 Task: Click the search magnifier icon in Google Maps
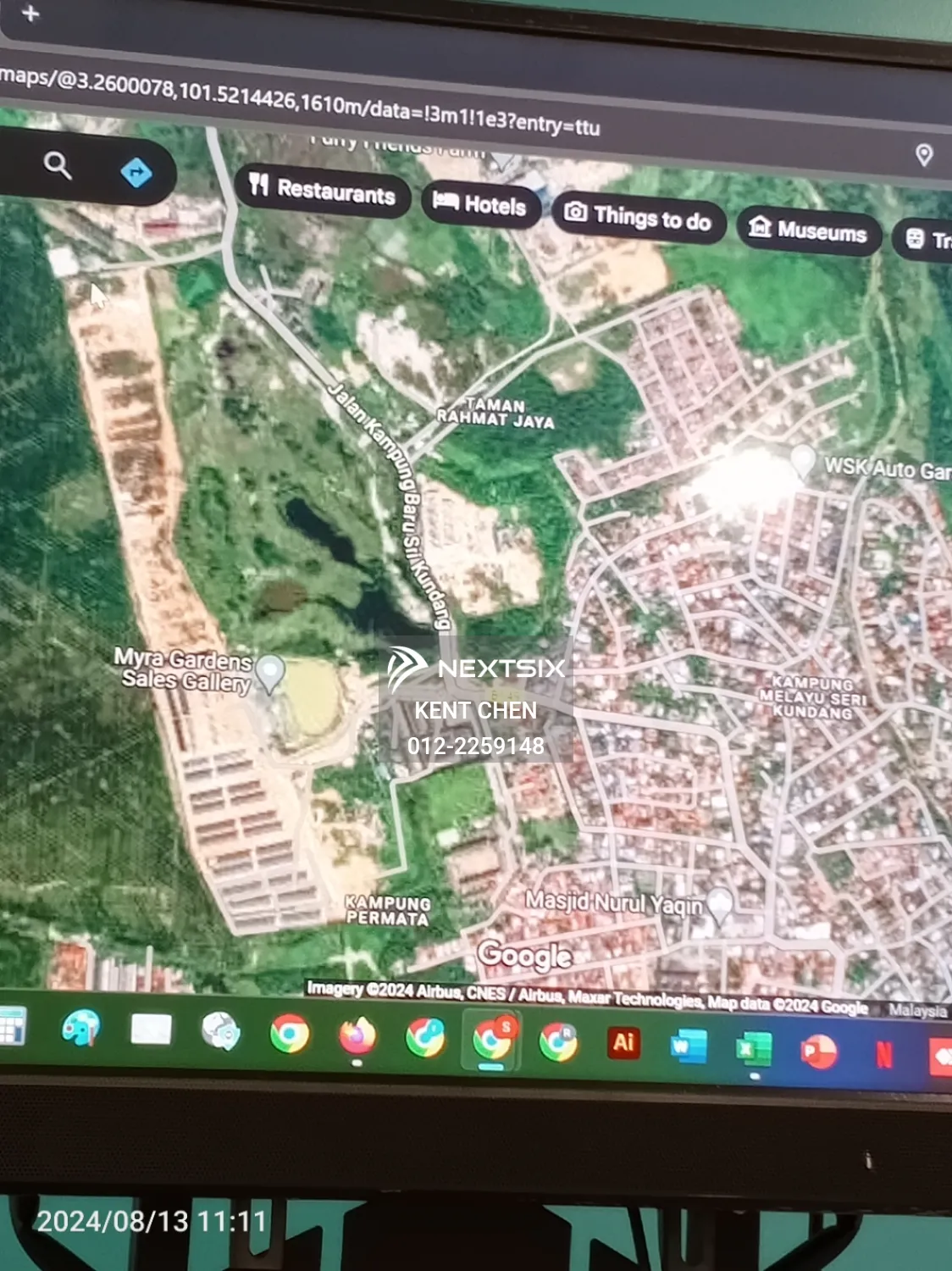click(x=56, y=166)
